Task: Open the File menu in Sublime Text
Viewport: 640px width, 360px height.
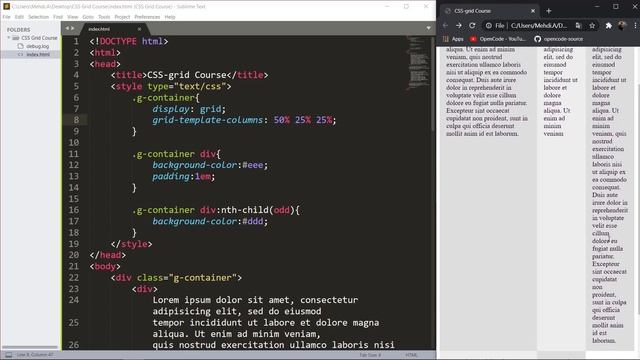Action: (x=6, y=17)
